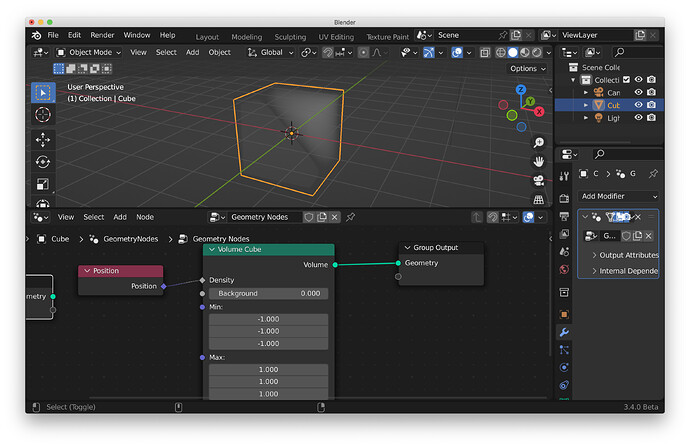Open the Object Mode dropdown
690x446 pixels.
89,52
